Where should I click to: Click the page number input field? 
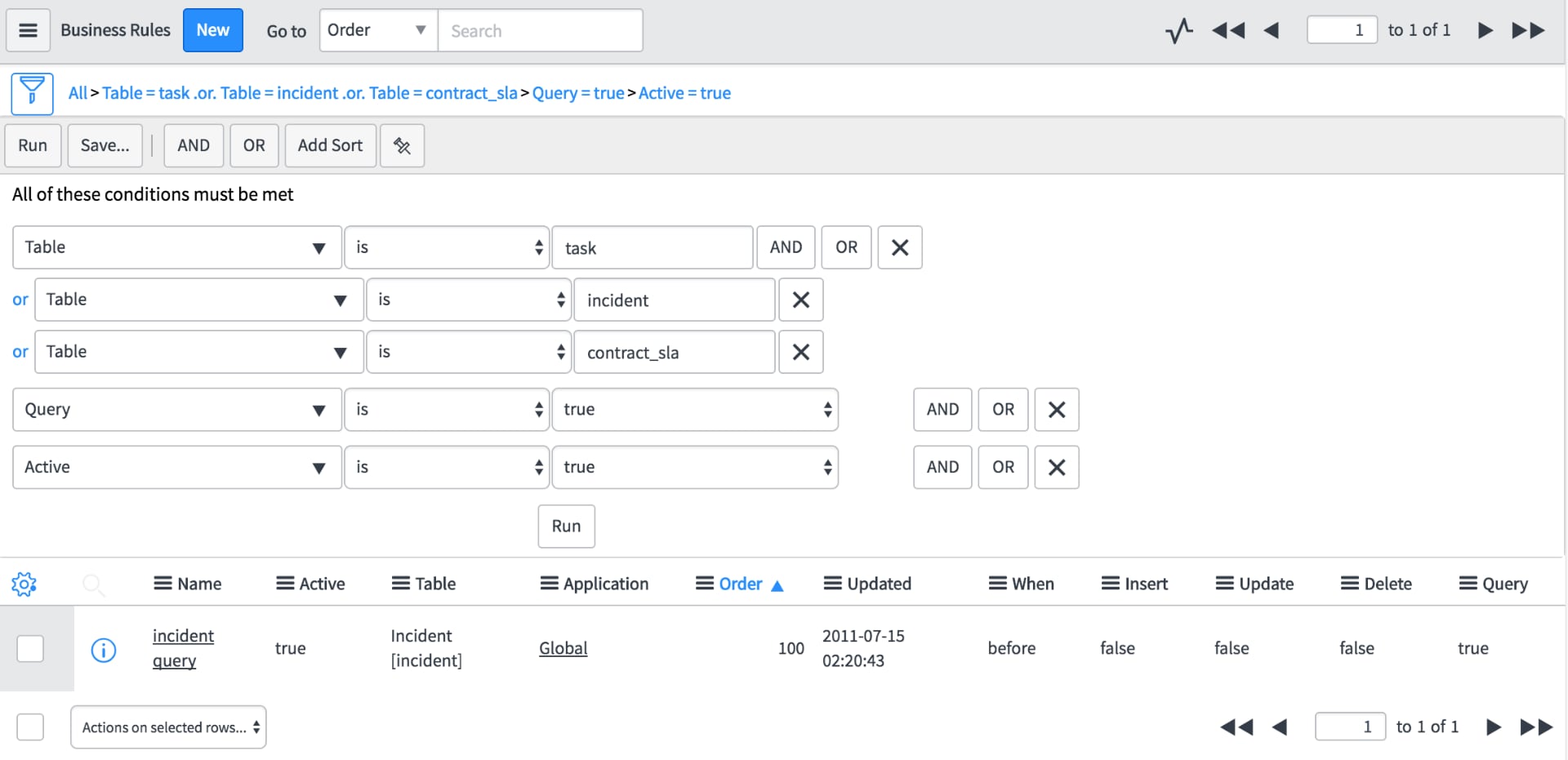1342,29
